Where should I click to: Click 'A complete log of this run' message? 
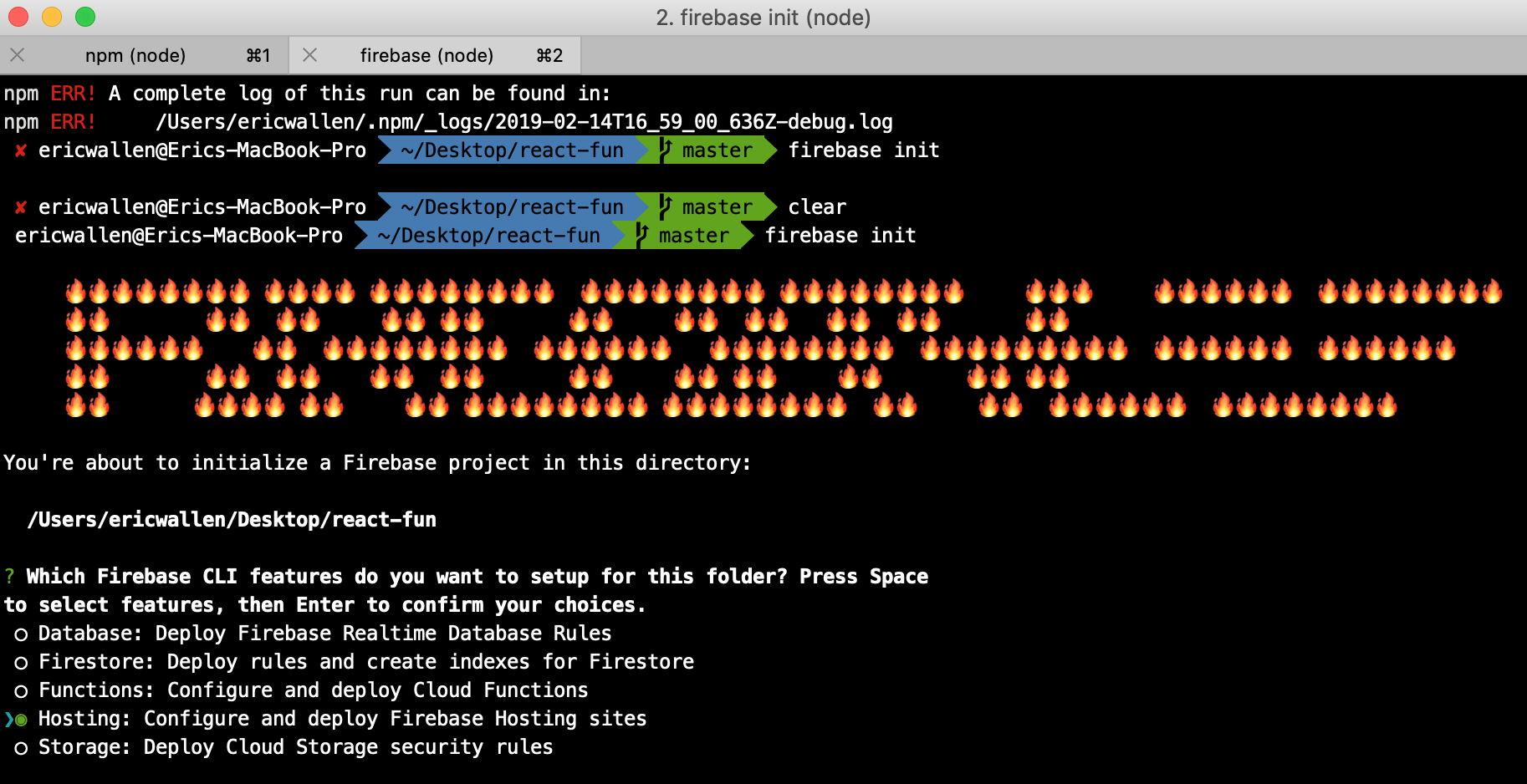(x=360, y=94)
